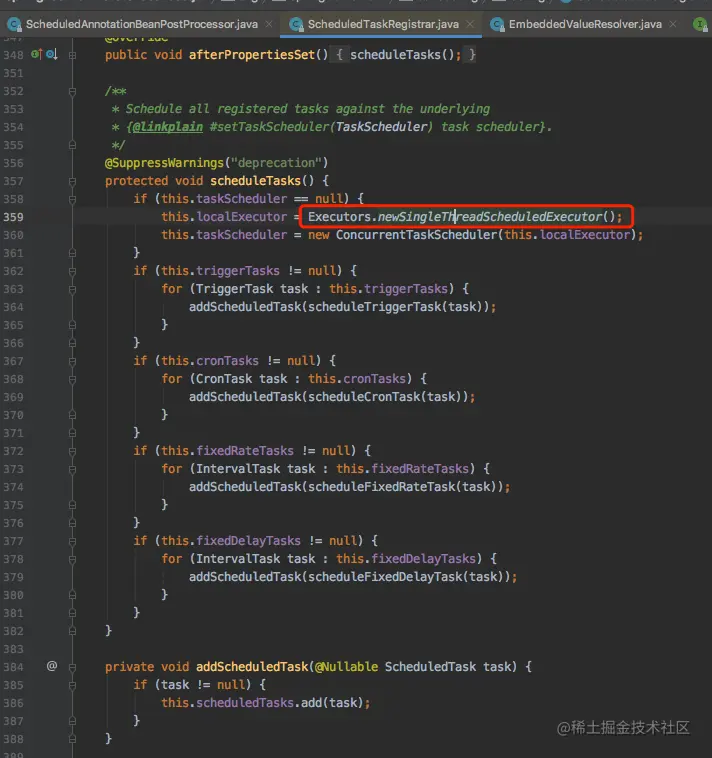Click the scheduleTasks method name on line 357

coord(255,181)
